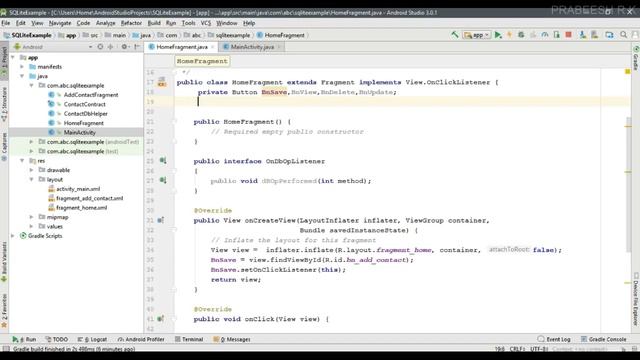Viewport: 640px width, 360px height.
Task: Open the Gradle side panel tab
Action: point(636,58)
